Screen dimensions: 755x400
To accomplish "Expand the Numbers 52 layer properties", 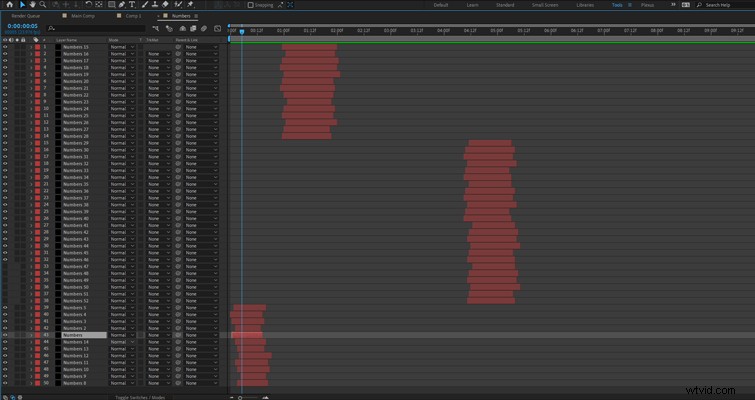I will point(31,301).
